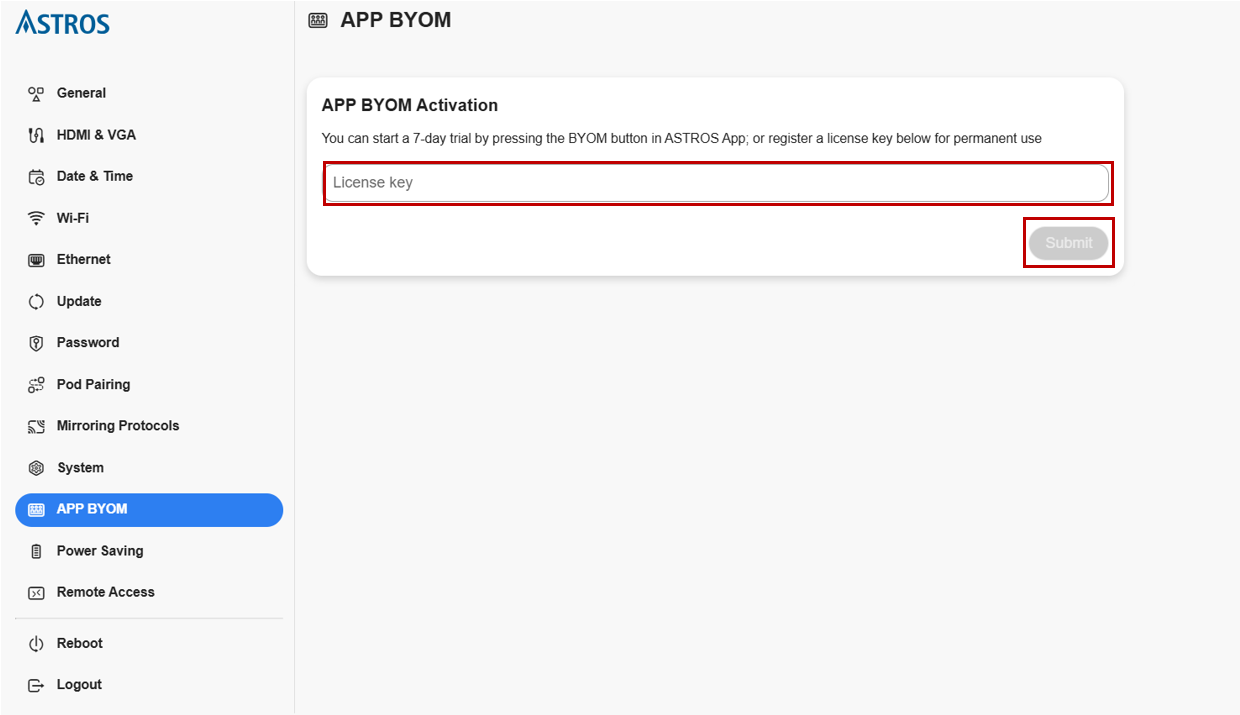Click the Update refresh icon

point(36,302)
